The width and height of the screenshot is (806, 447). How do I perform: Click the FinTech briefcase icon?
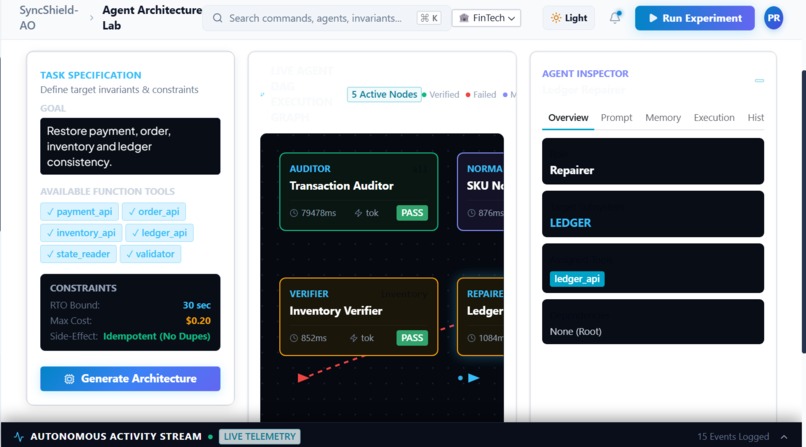point(464,18)
